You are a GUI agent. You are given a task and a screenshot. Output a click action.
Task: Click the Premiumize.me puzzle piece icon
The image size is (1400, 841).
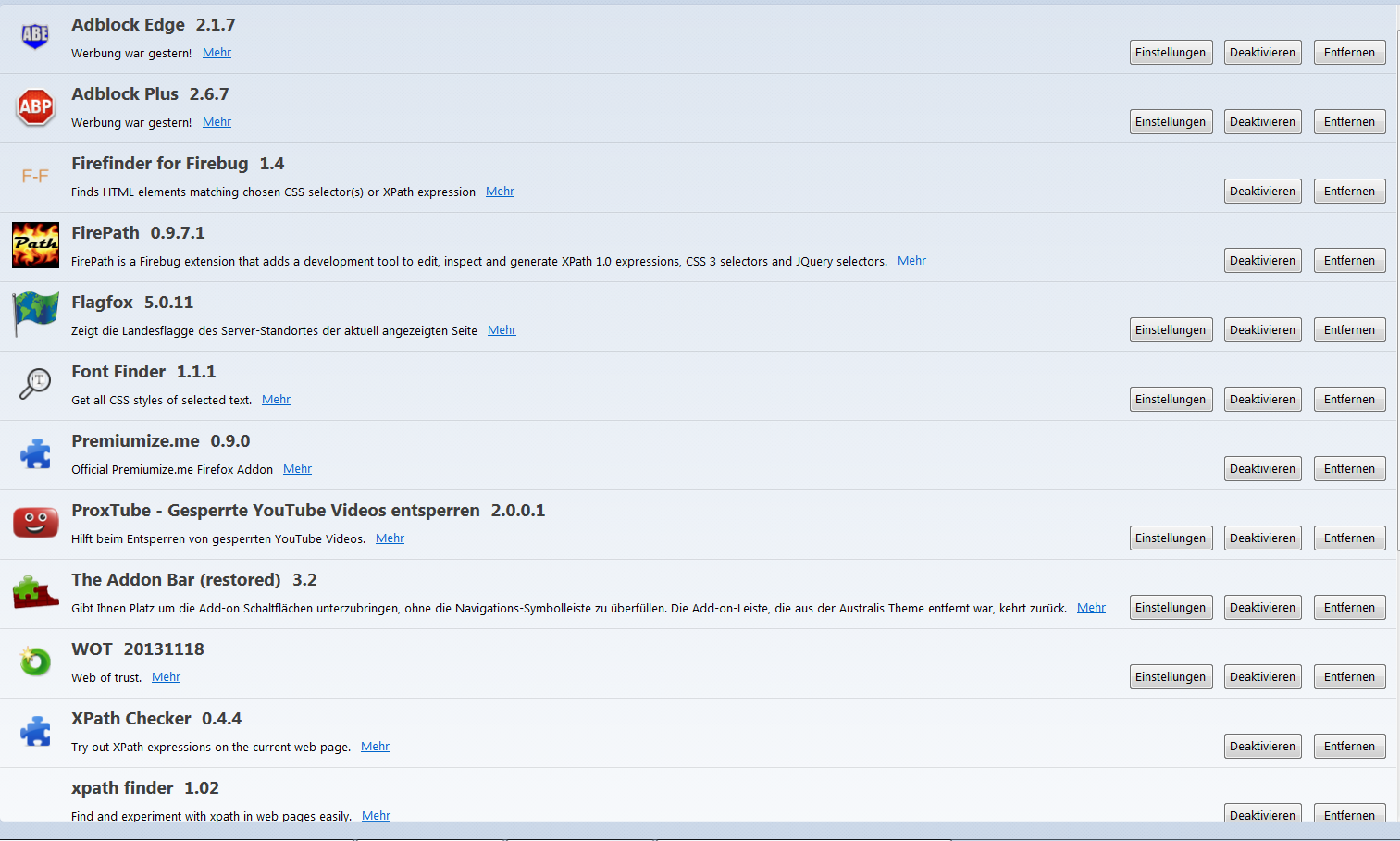click(35, 453)
